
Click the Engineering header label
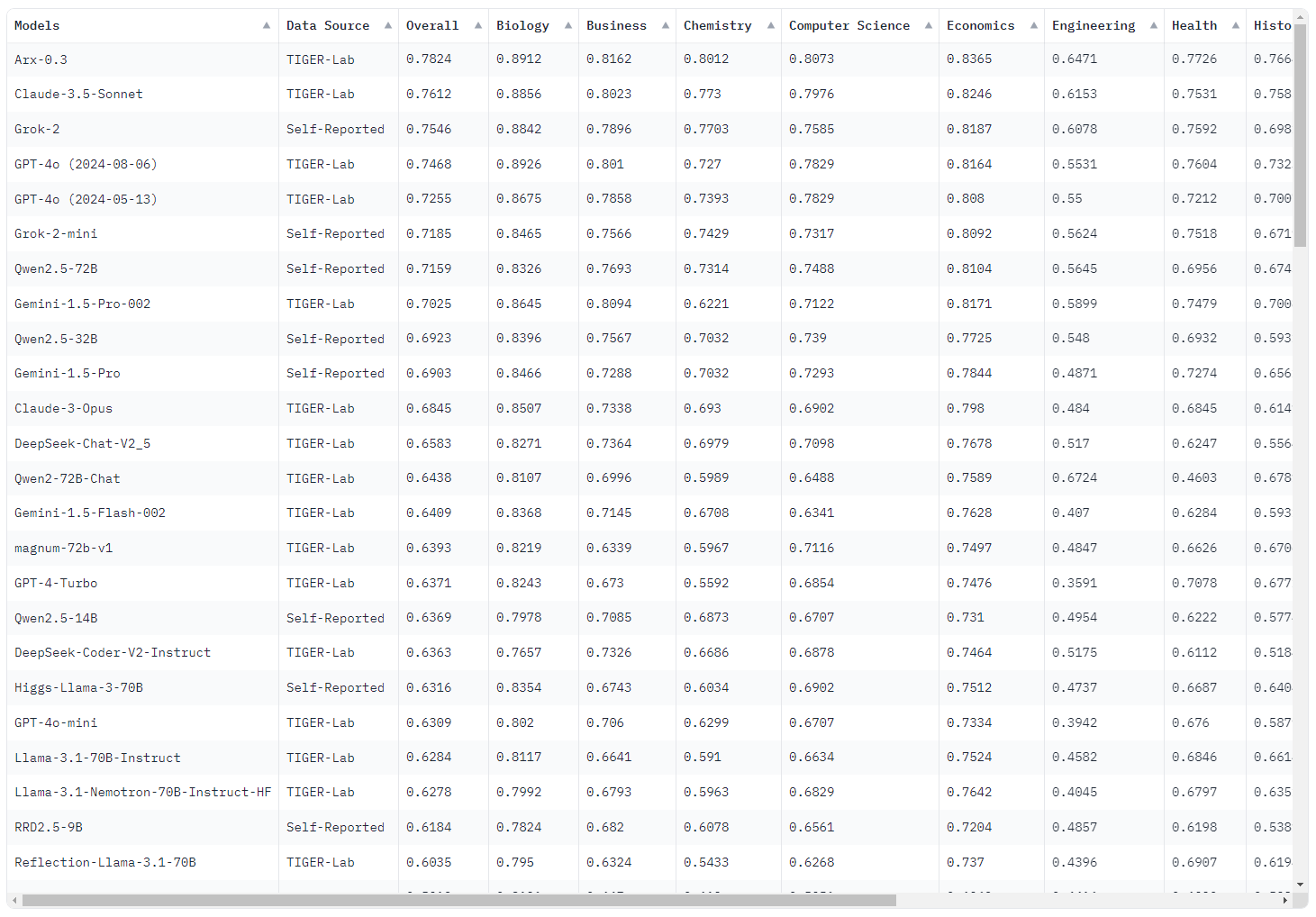tap(1094, 25)
